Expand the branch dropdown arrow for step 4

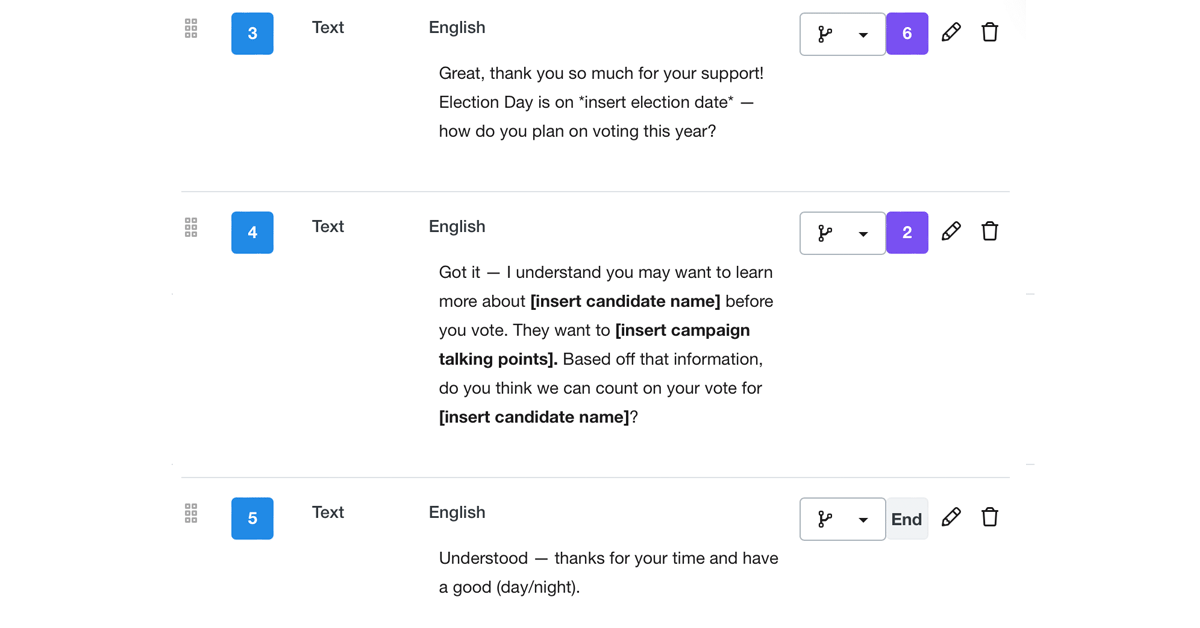(x=863, y=234)
